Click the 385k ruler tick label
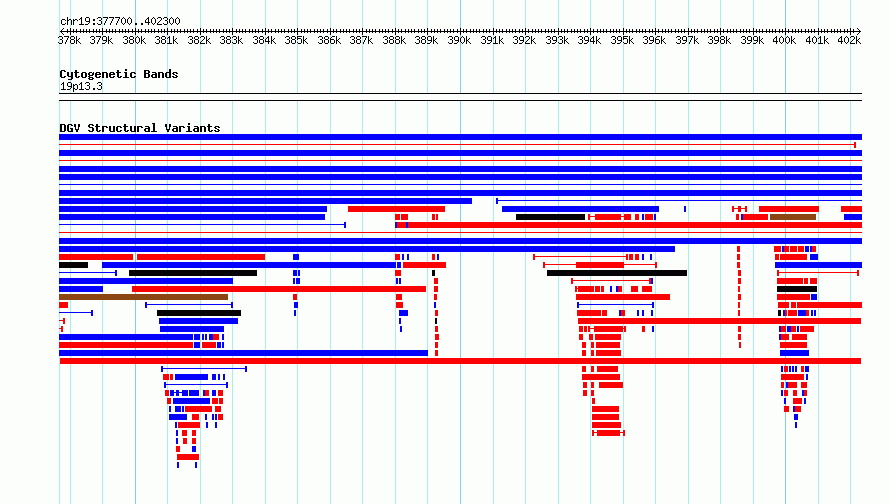890x504 pixels. click(297, 40)
